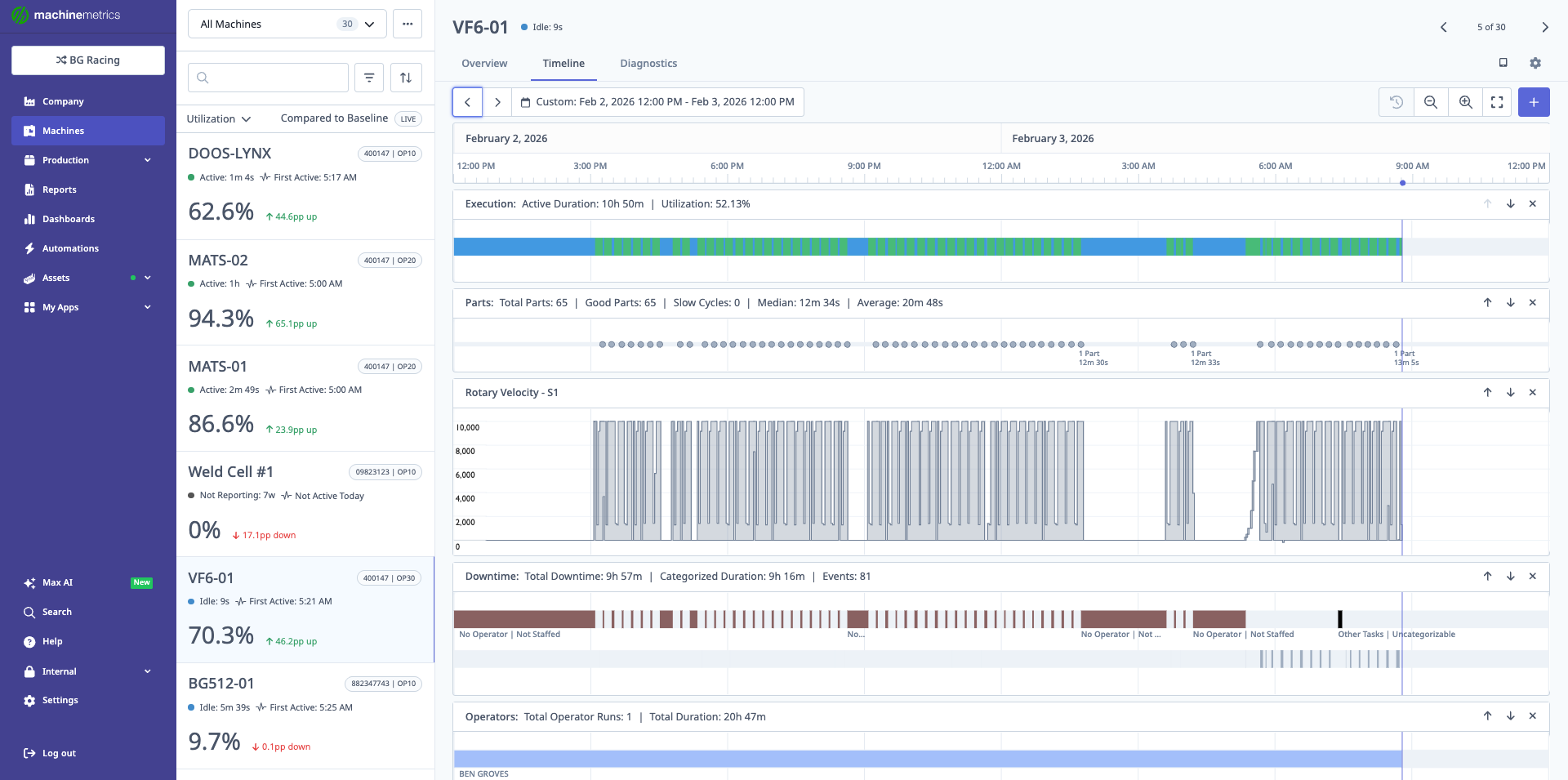1568x780 pixels.
Task: Open the All Machines dropdown
Action: coord(286,24)
